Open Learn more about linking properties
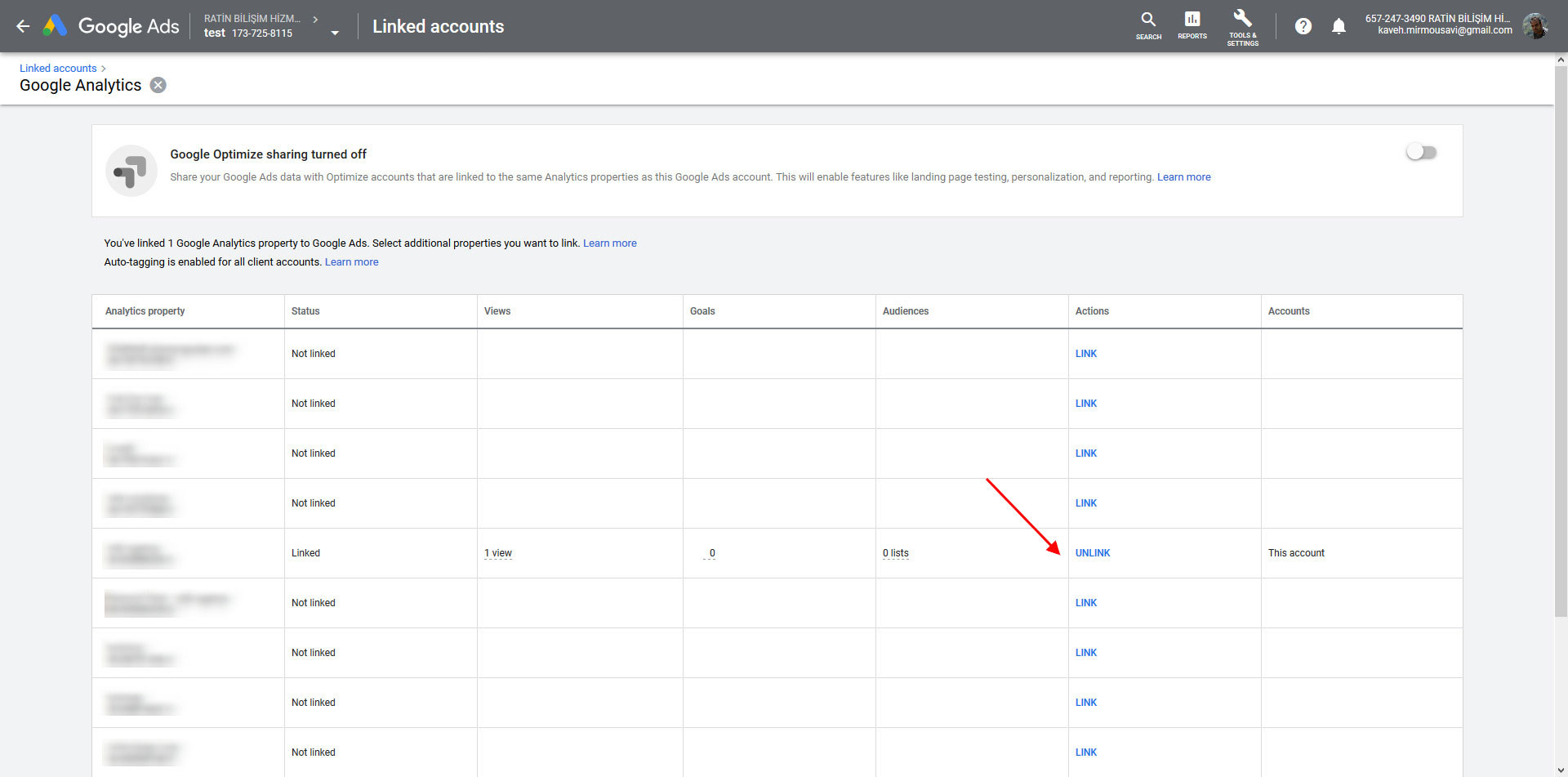Screen dimensions: 1568x777 point(609,243)
